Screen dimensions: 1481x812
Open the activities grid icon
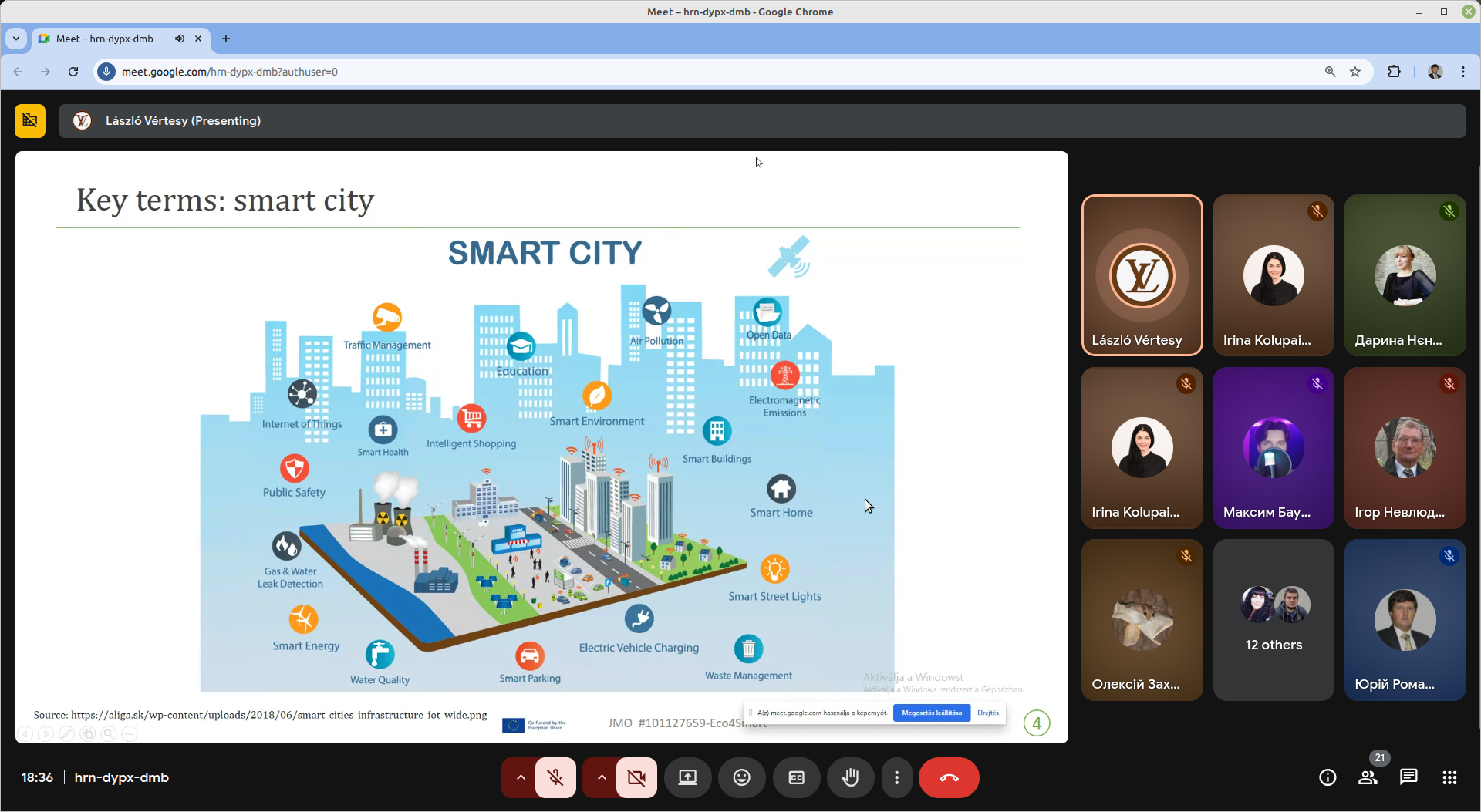(x=1449, y=777)
